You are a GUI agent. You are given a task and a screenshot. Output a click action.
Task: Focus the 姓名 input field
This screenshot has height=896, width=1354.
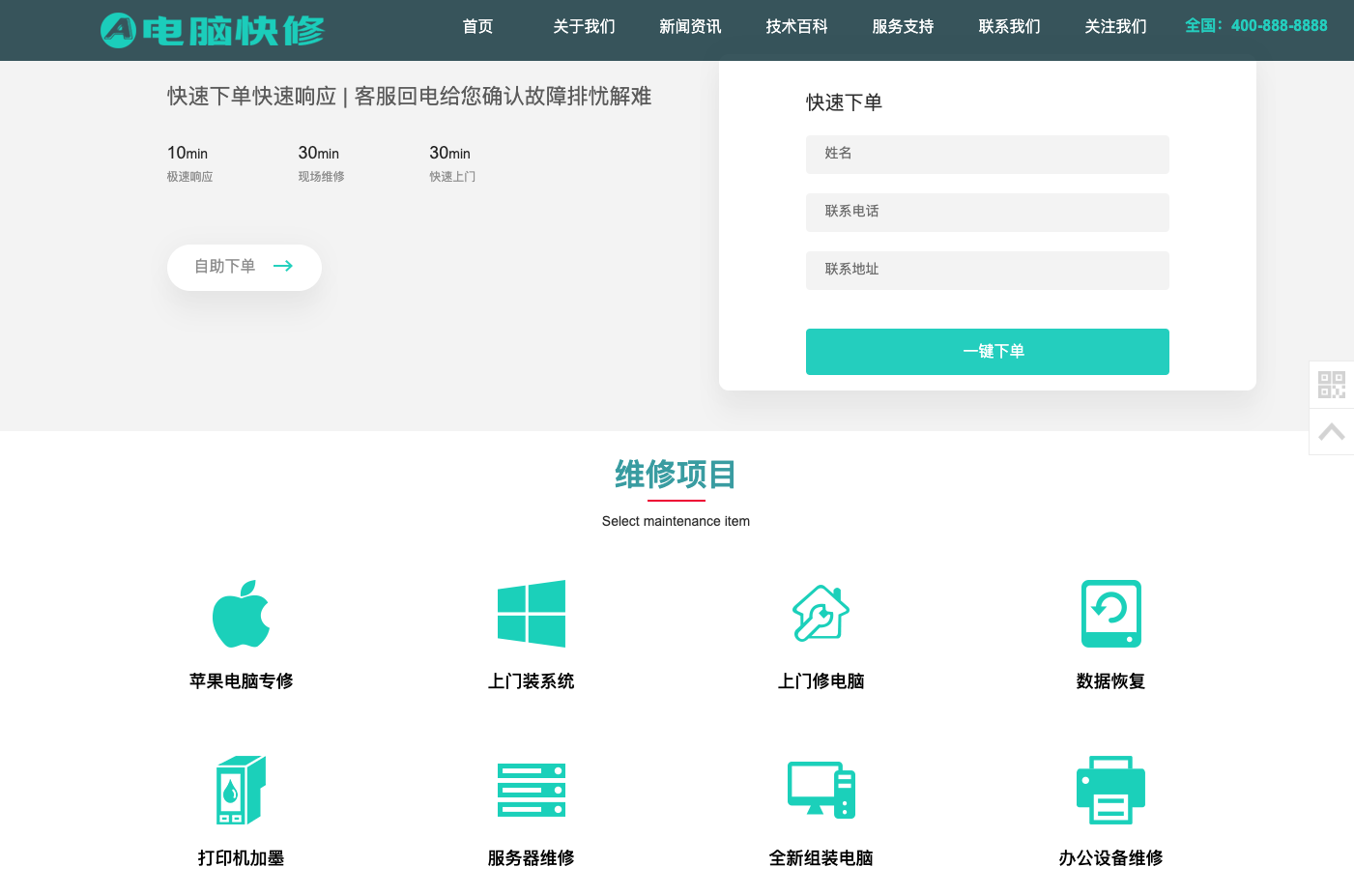[988, 155]
